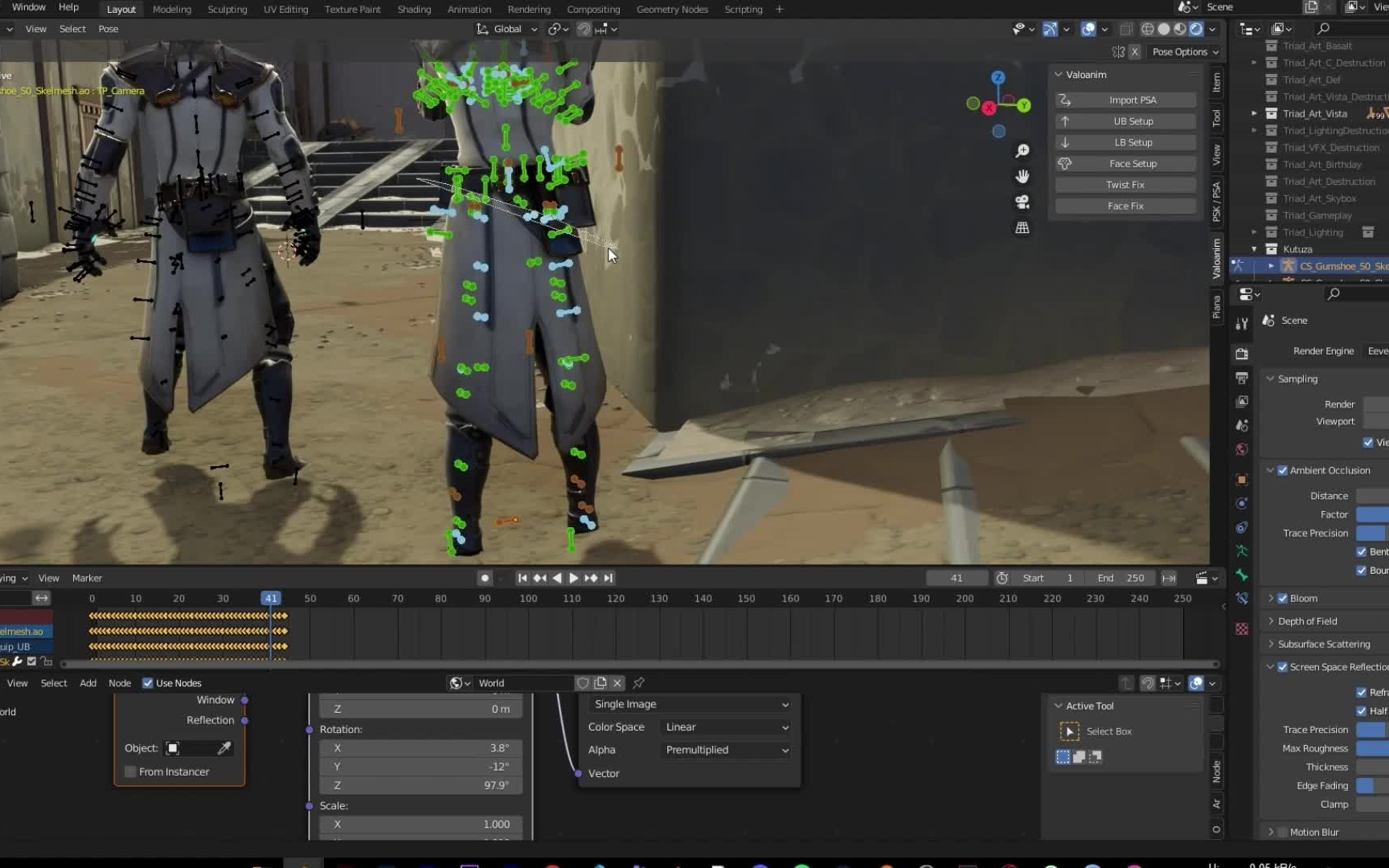
Task: Open the Scene properties tab icon
Action: 1242,425
